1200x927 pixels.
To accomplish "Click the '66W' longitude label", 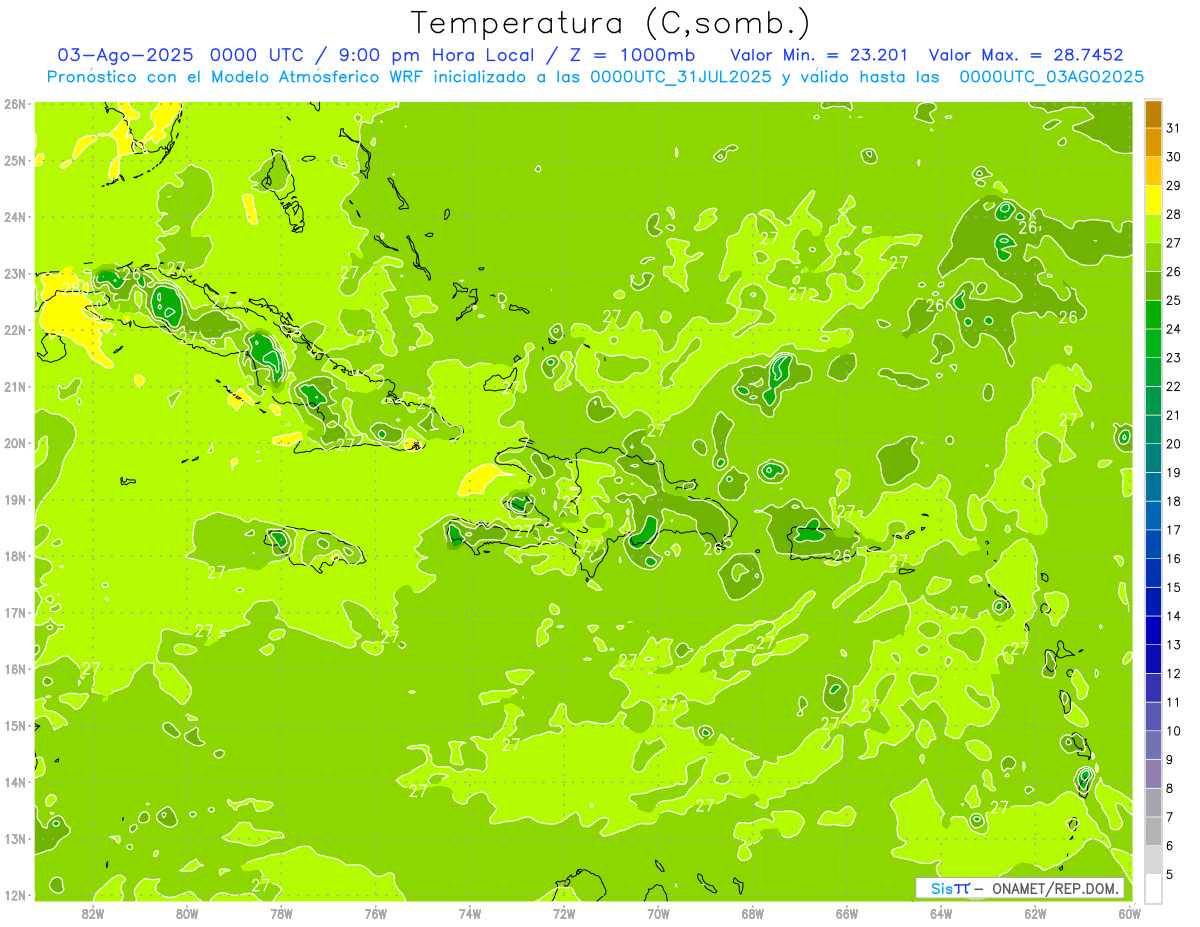I will [x=847, y=913].
